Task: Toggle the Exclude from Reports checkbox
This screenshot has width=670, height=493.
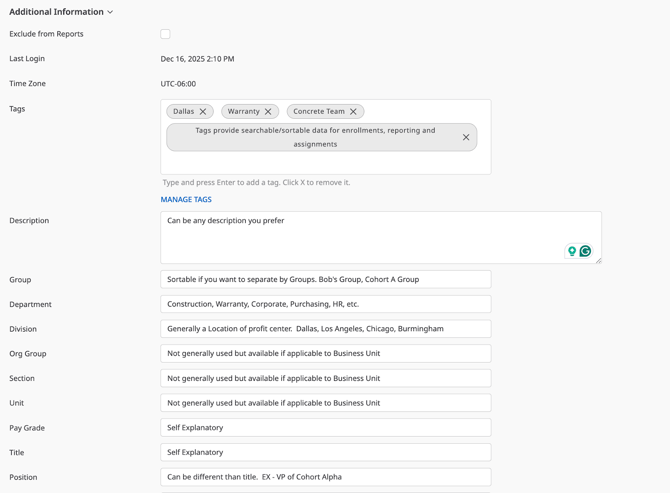Action: pos(165,34)
